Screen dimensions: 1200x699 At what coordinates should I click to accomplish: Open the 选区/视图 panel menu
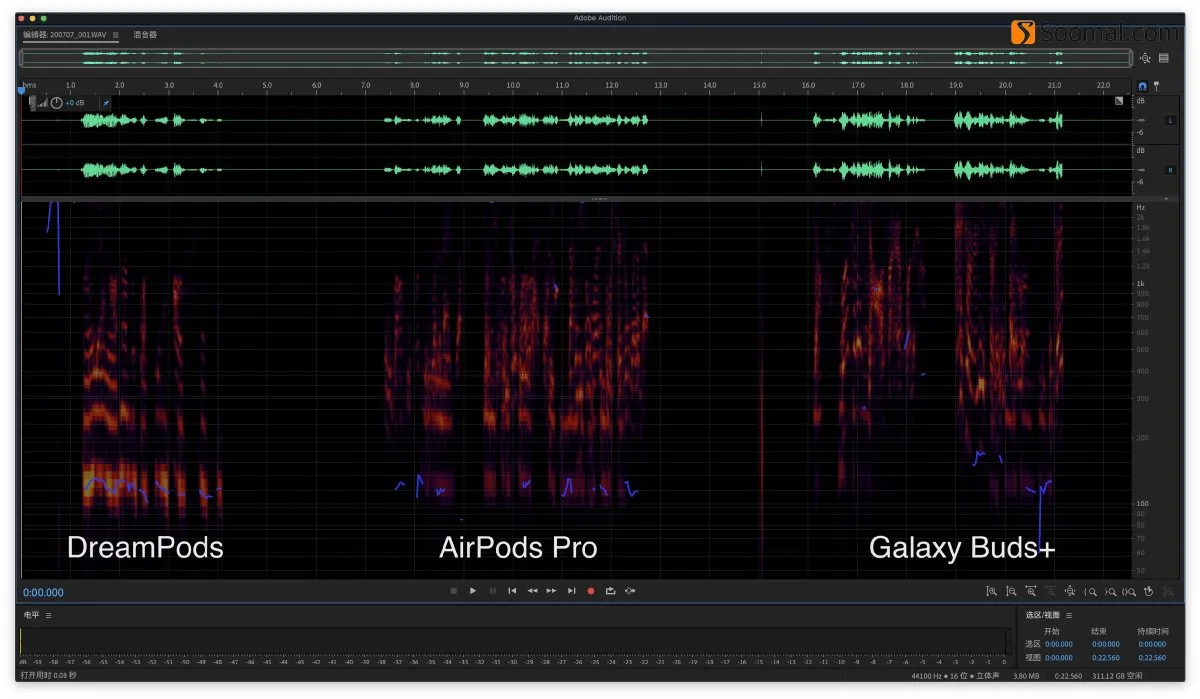[1068, 615]
